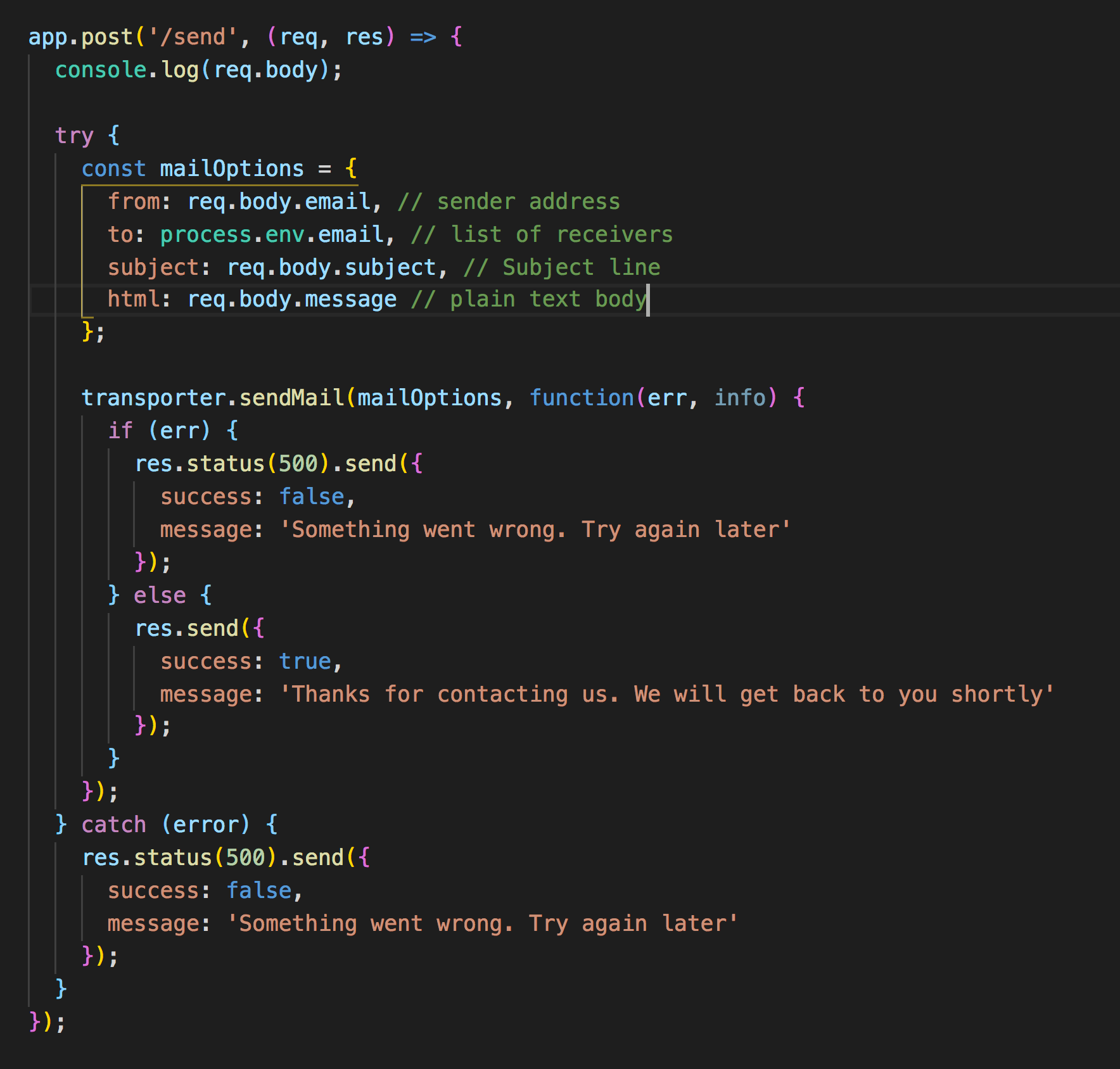The width and height of the screenshot is (1120, 1069).
Task: Select the success: true property
Action: click(x=250, y=661)
